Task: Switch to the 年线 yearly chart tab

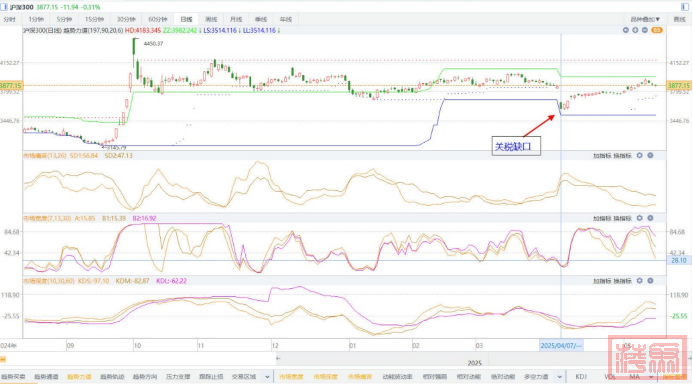Action: point(286,19)
